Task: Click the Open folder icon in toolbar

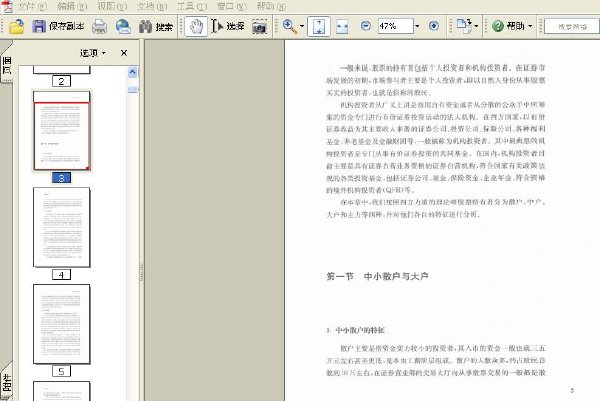Action: pyautogui.click(x=16, y=26)
